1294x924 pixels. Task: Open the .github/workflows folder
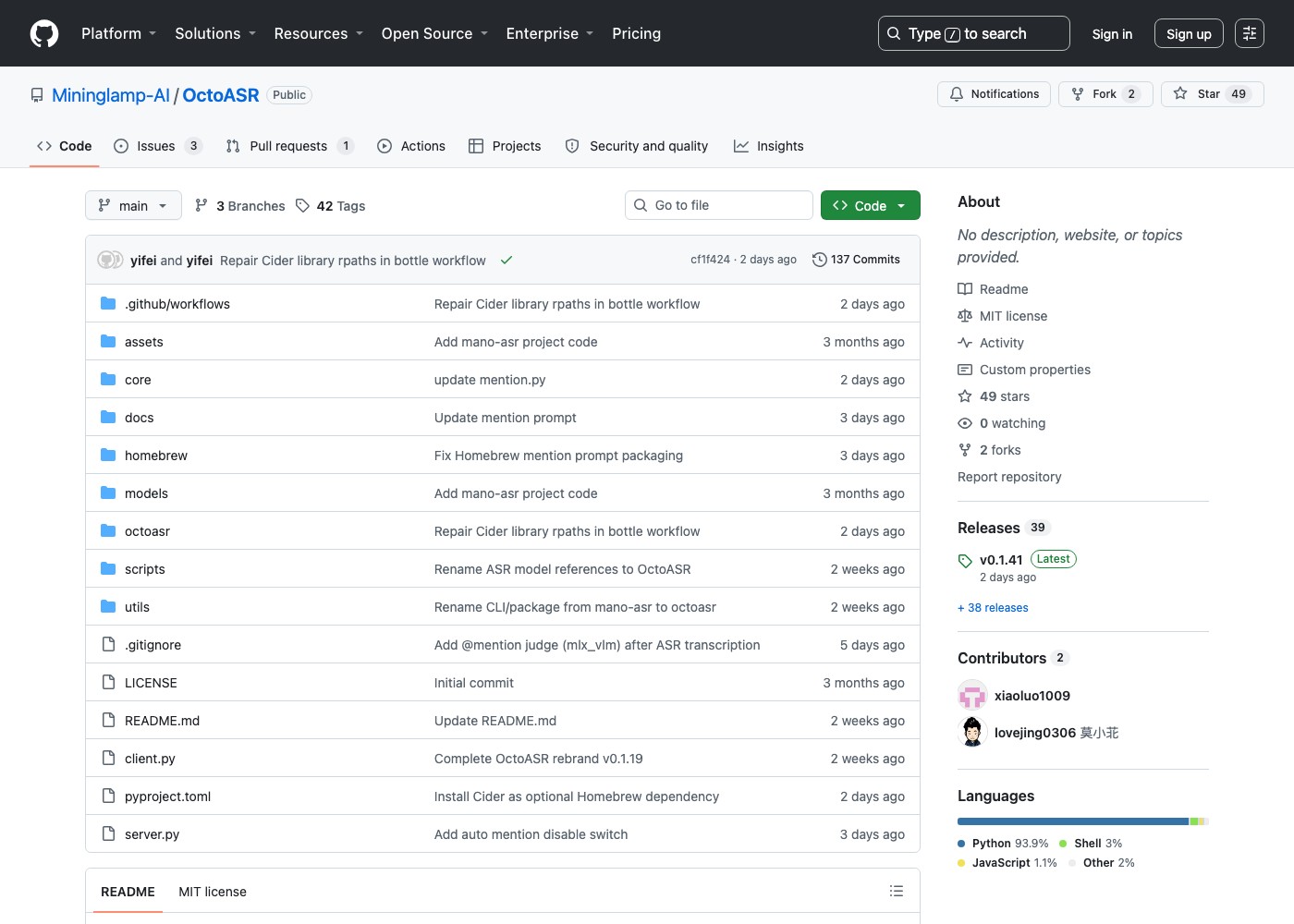[x=177, y=304]
